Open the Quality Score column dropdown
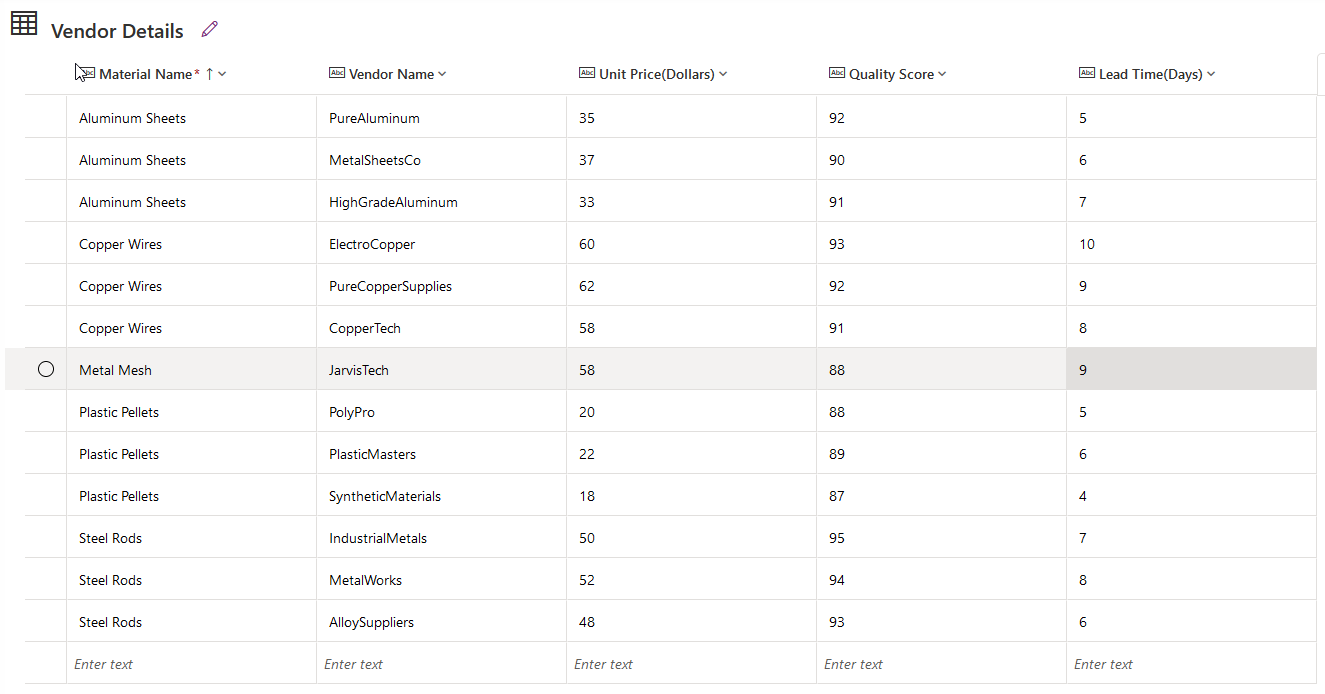The height and width of the screenshot is (694, 1325). 941,73
